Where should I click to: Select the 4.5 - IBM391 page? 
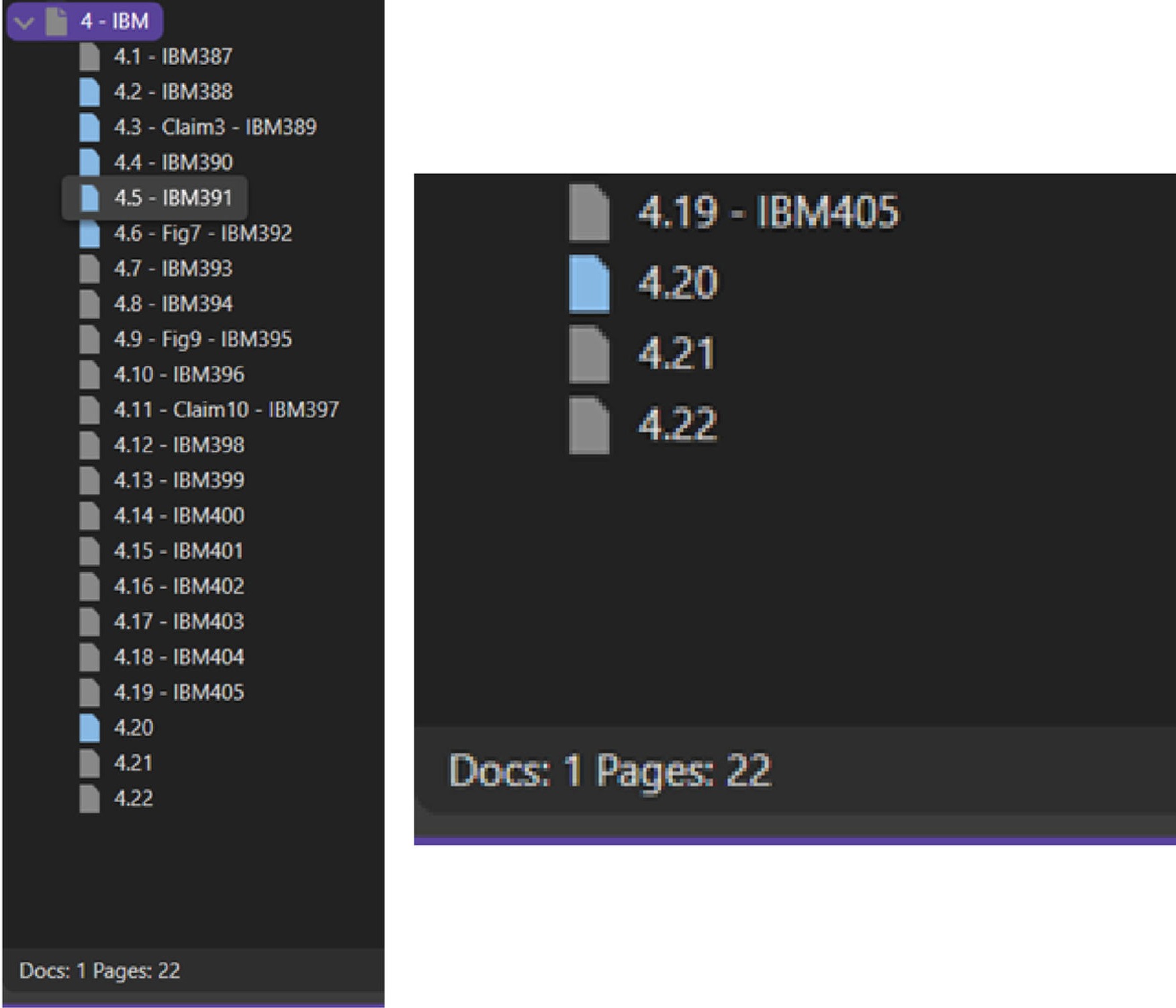[x=173, y=198]
